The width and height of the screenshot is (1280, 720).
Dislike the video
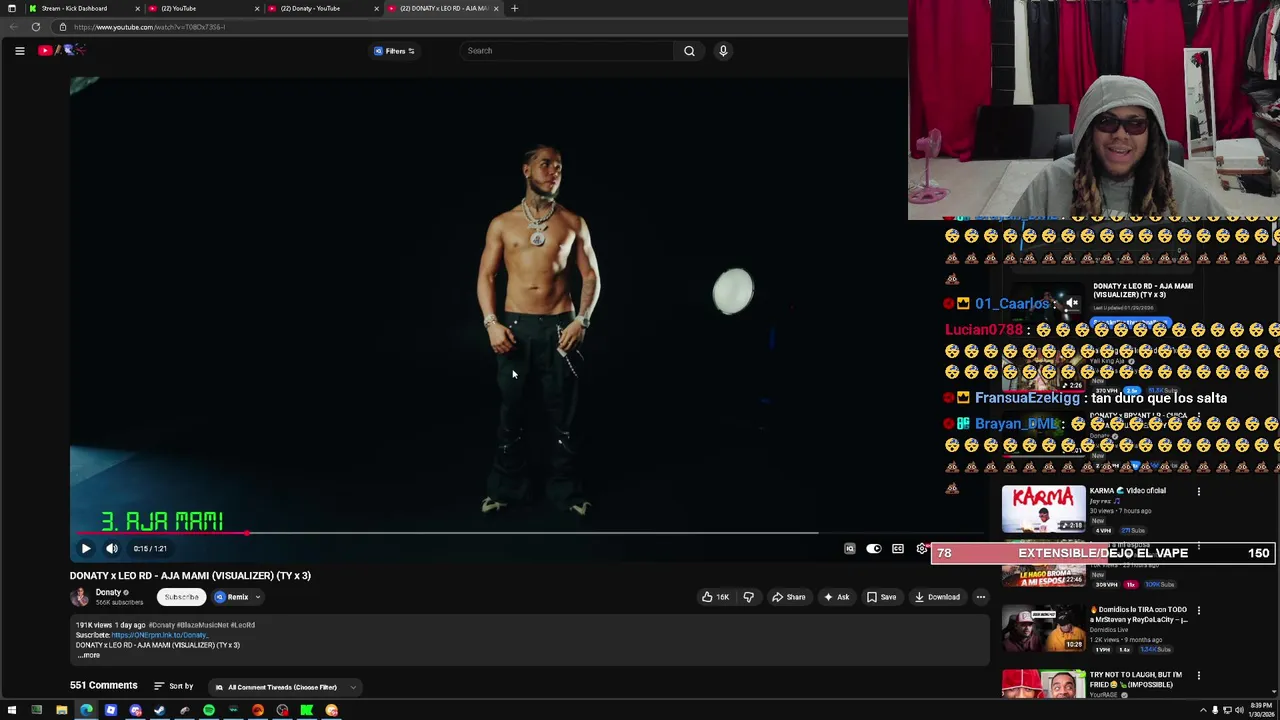point(748,597)
